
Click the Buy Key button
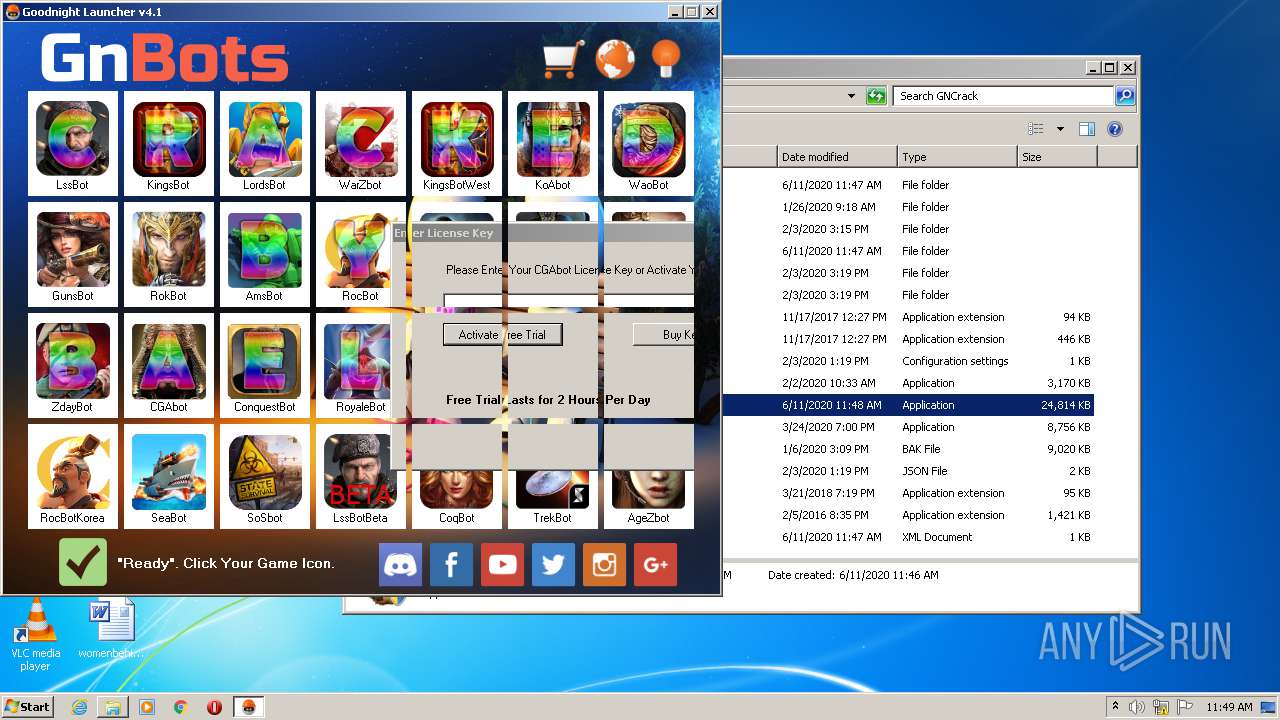(664, 335)
